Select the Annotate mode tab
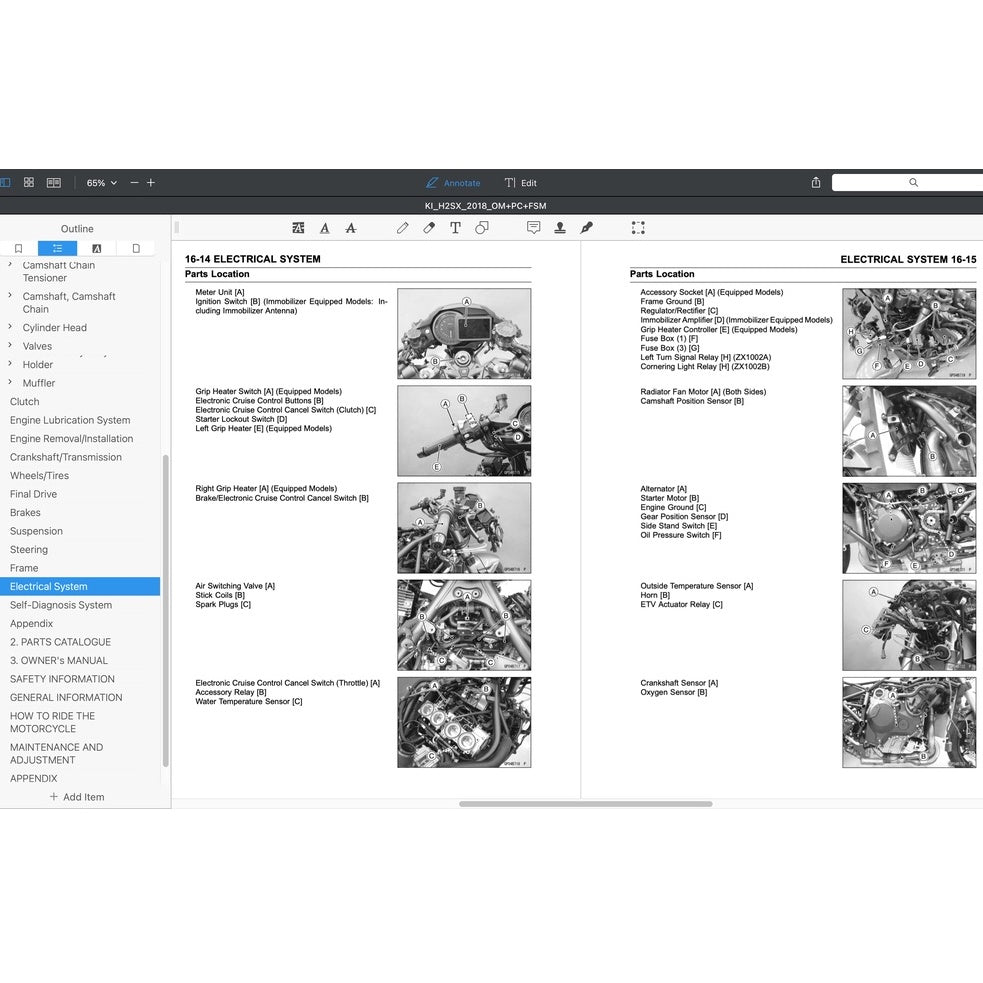Image resolution: width=983 pixels, height=983 pixels. coord(453,183)
